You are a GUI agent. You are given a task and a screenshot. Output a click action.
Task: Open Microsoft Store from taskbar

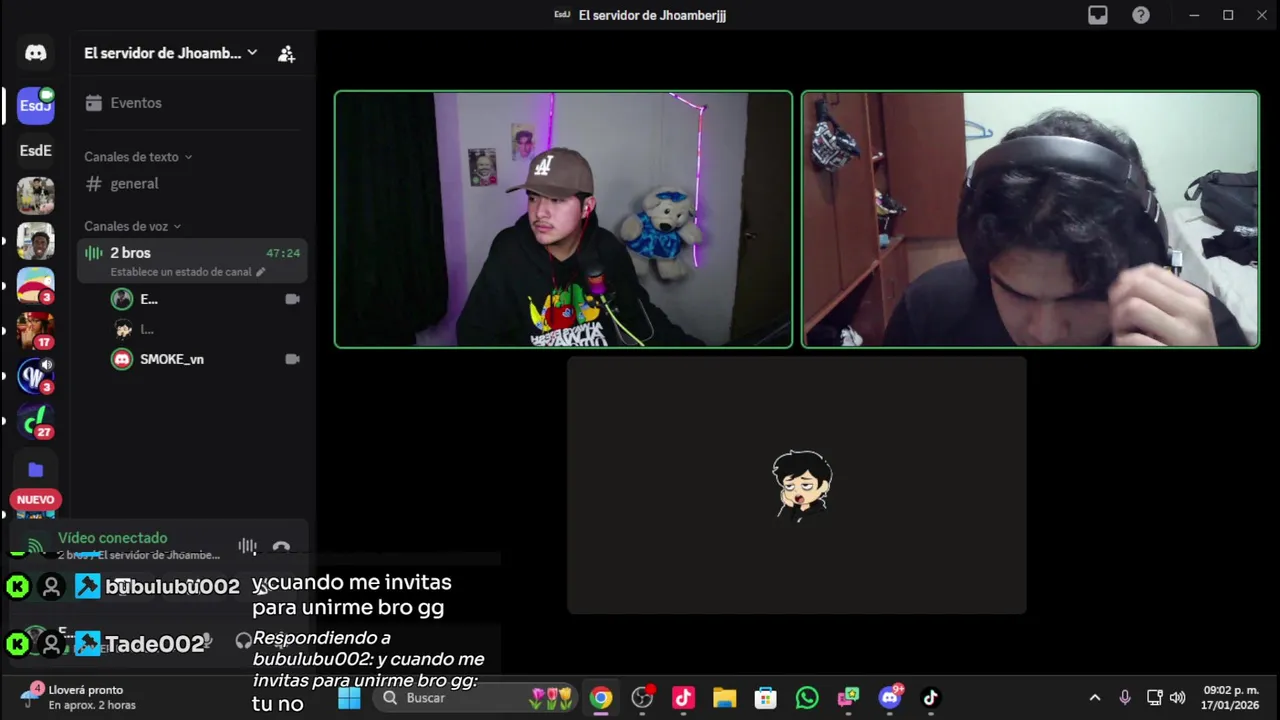pos(765,698)
